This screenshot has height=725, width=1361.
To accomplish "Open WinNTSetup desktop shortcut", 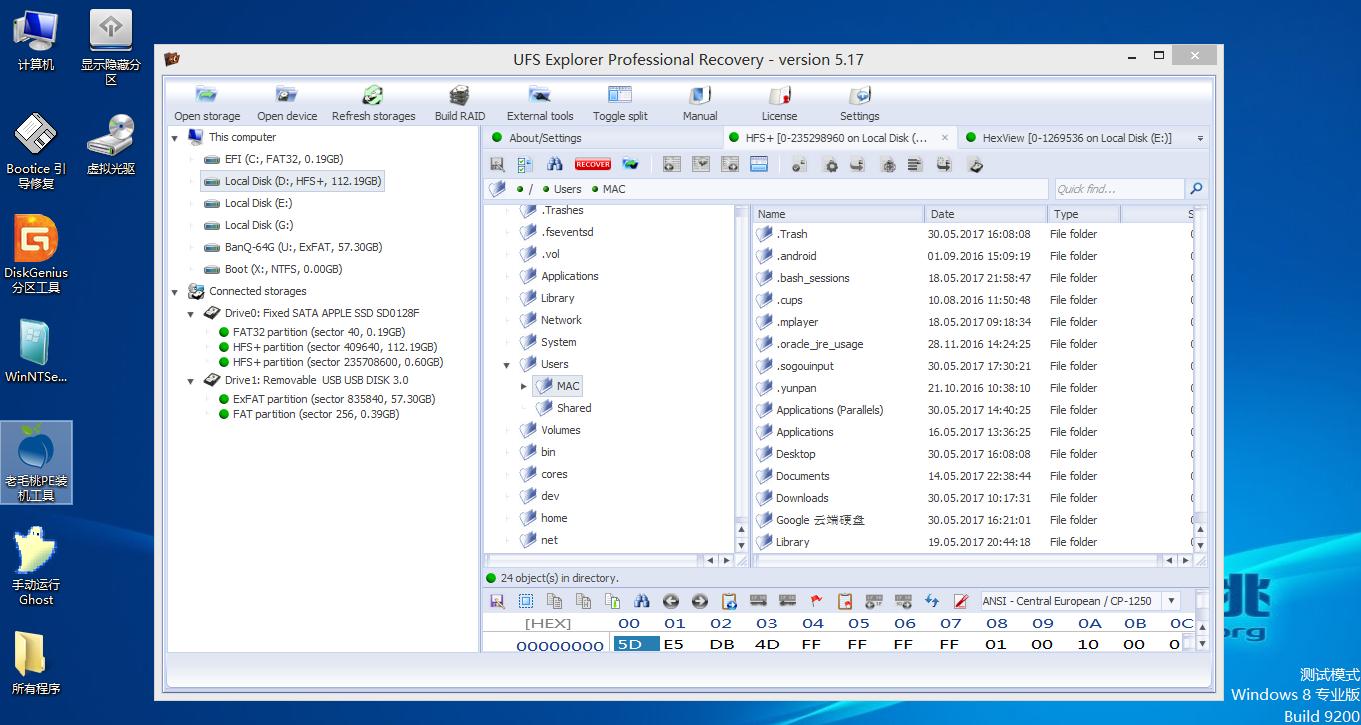I will 36,352.
